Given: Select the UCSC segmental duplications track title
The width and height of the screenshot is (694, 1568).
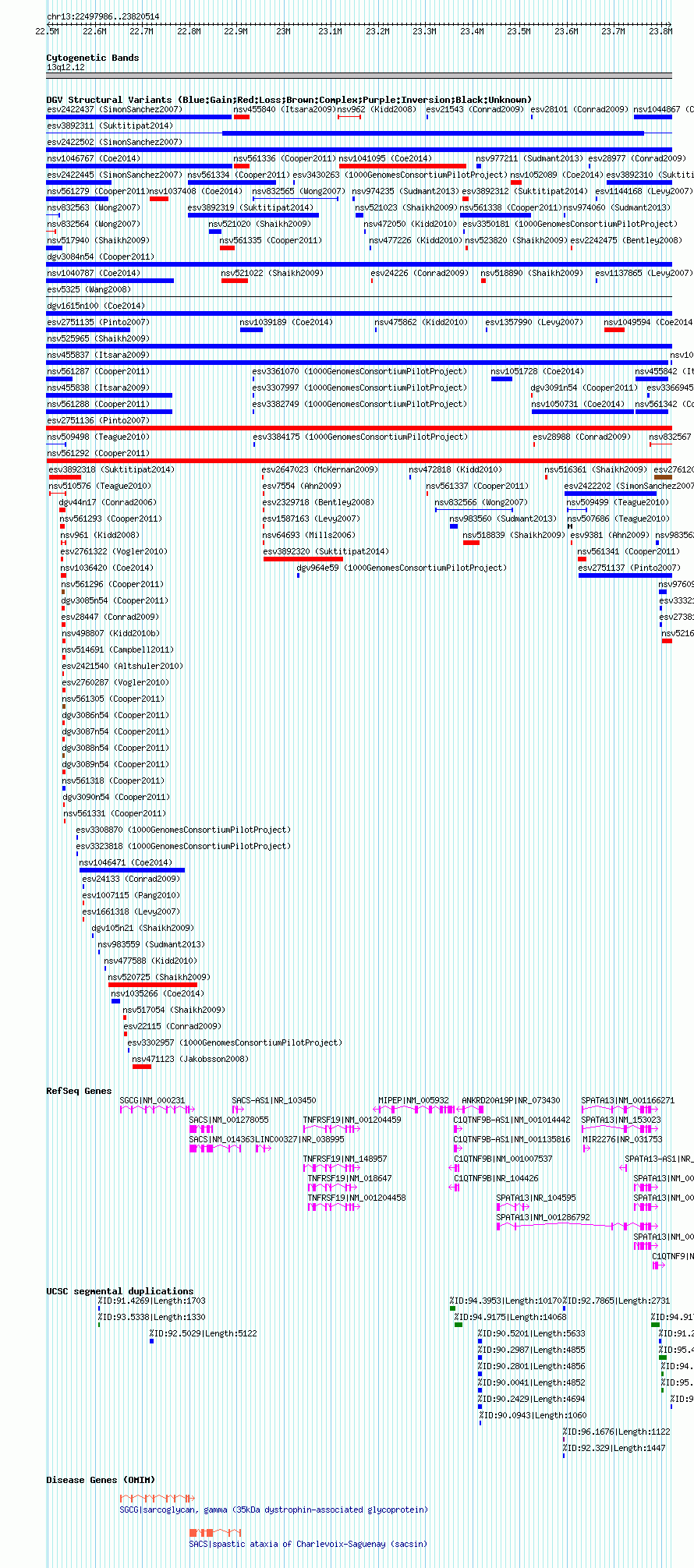Looking at the screenshot, I should click(120, 1291).
